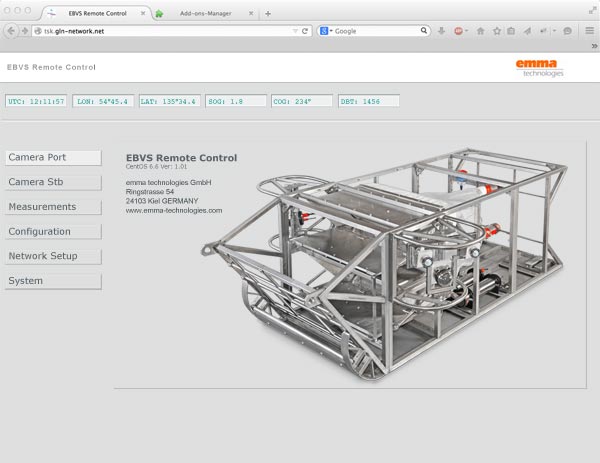
Task: Open the Network Setup section
Action: (53, 256)
